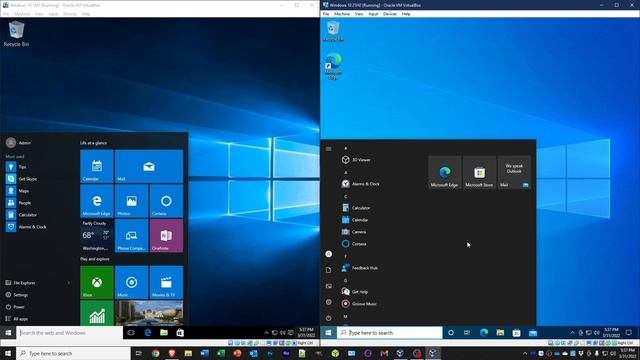
Task: Launch Microsoft Edge tile in right Start menu
Action: [445, 172]
